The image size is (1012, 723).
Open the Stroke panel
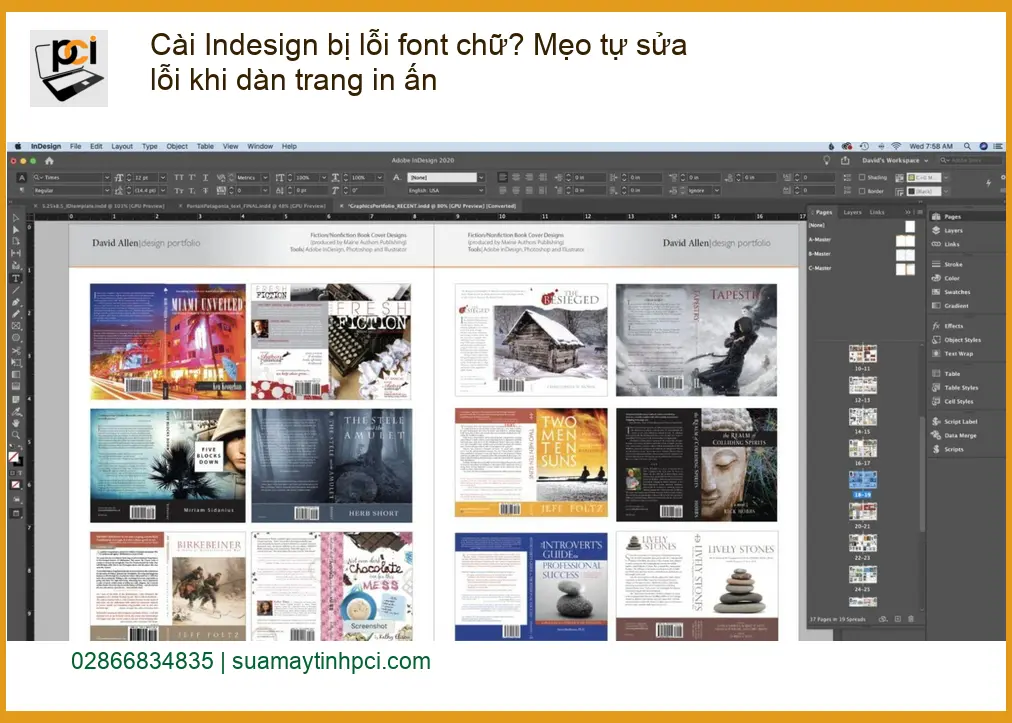[947, 265]
